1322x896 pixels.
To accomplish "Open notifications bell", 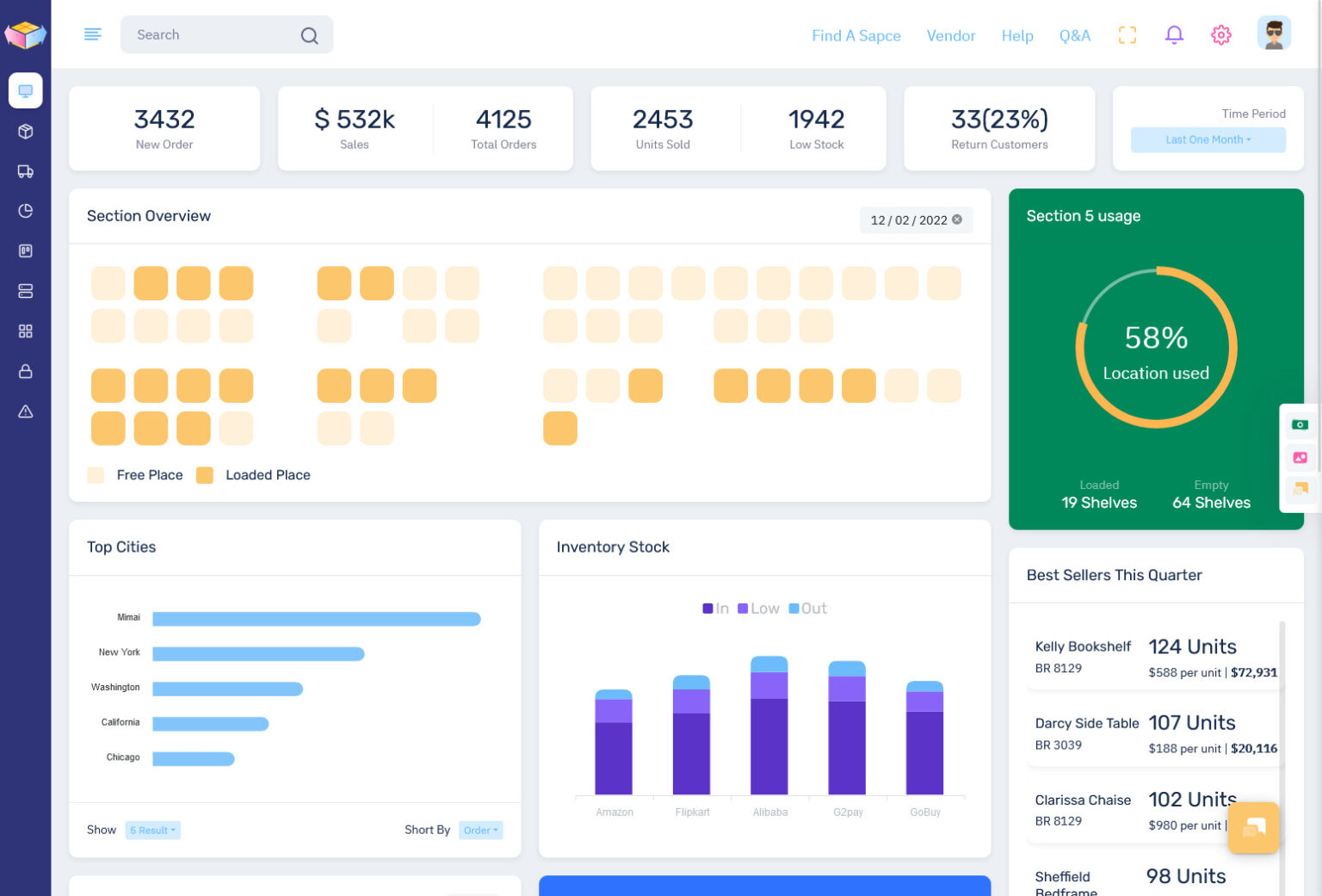I will click(1174, 34).
